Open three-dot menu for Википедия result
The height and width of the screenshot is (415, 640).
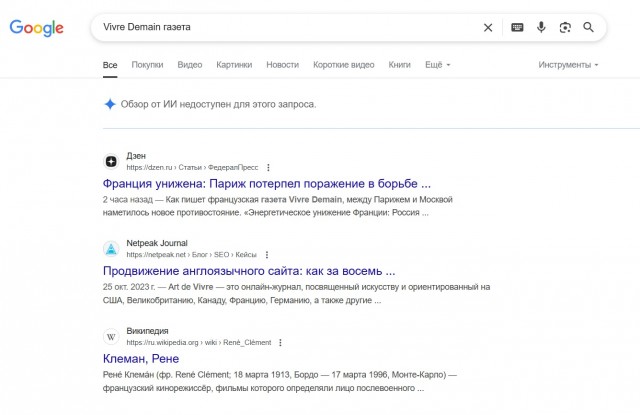(x=280, y=342)
